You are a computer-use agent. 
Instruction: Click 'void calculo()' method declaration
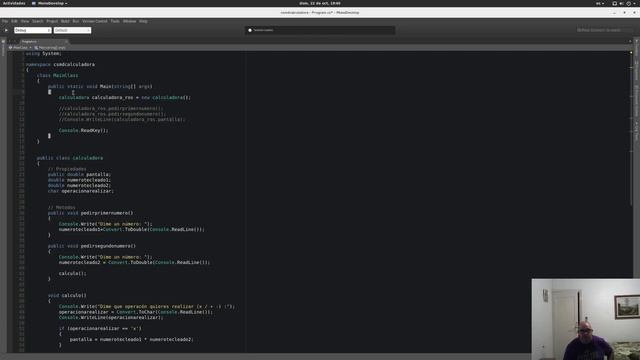point(67,296)
